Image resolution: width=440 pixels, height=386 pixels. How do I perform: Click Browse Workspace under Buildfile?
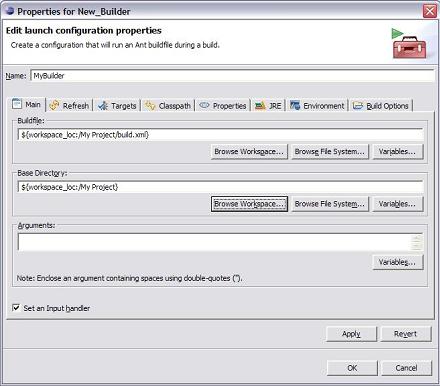point(249,152)
